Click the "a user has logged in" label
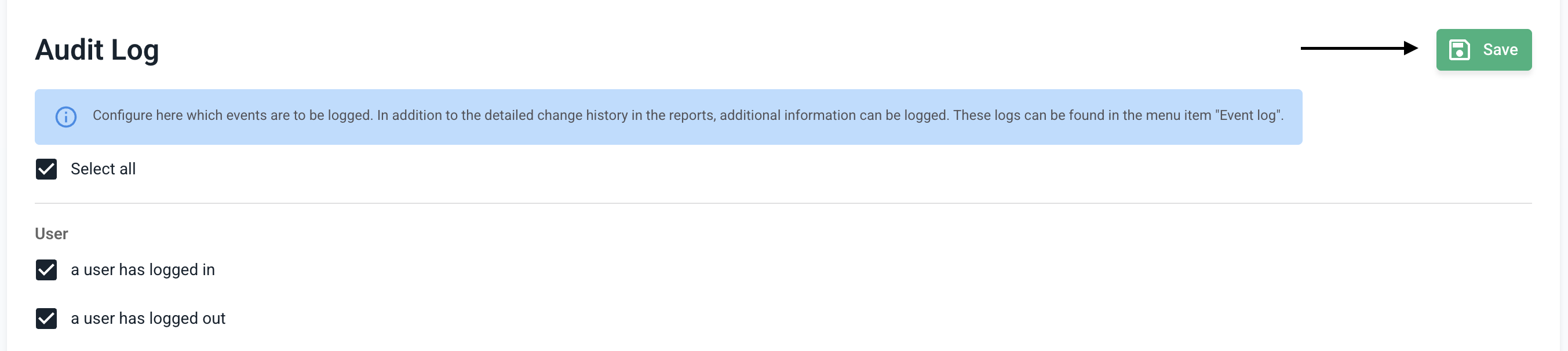This screenshot has width=1568, height=351. click(143, 270)
